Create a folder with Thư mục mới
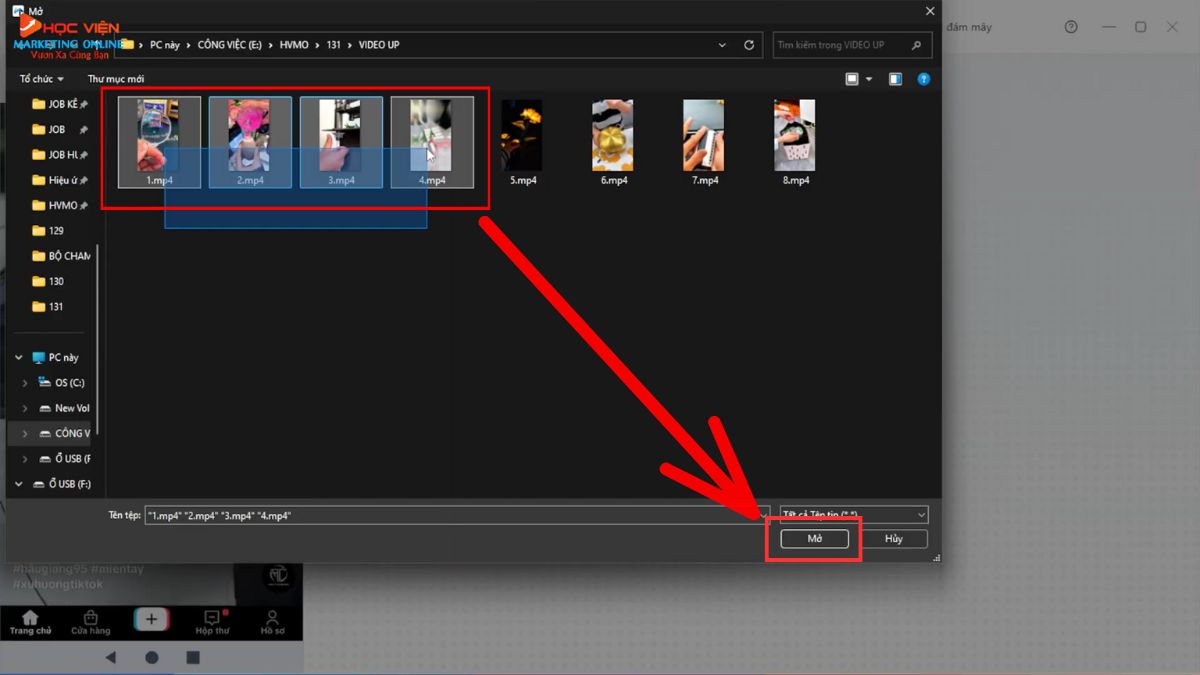The height and width of the screenshot is (675, 1200). pos(116,79)
